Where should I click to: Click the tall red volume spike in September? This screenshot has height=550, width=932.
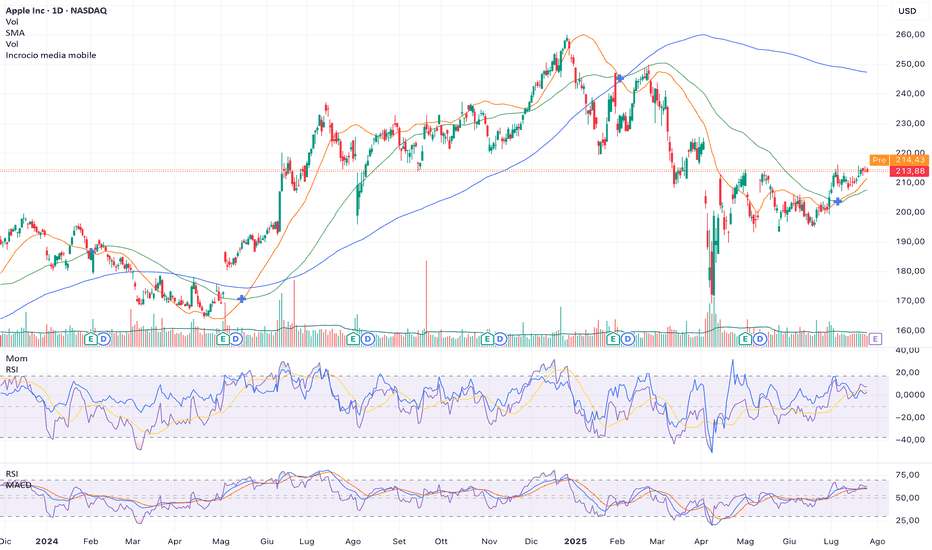point(426,303)
